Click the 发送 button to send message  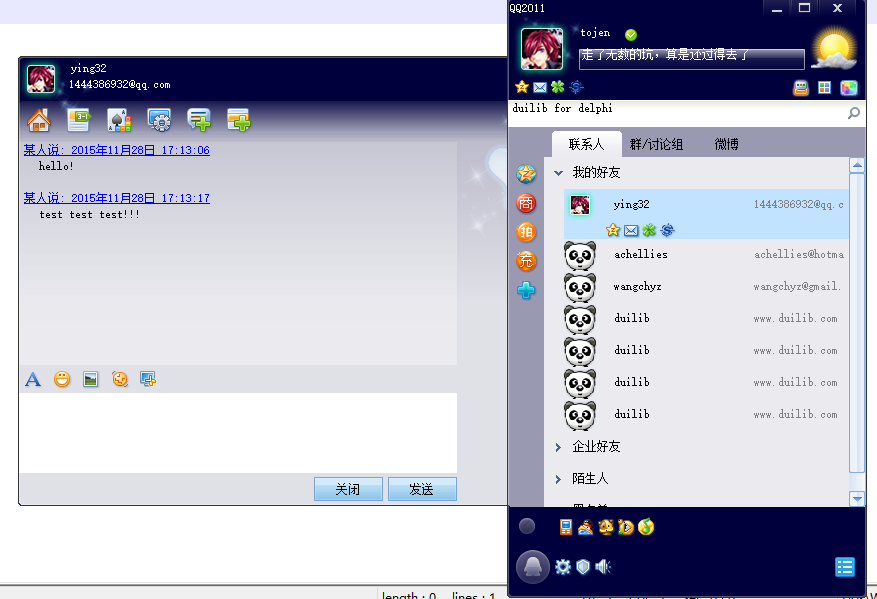pyautogui.click(x=422, y=489)
